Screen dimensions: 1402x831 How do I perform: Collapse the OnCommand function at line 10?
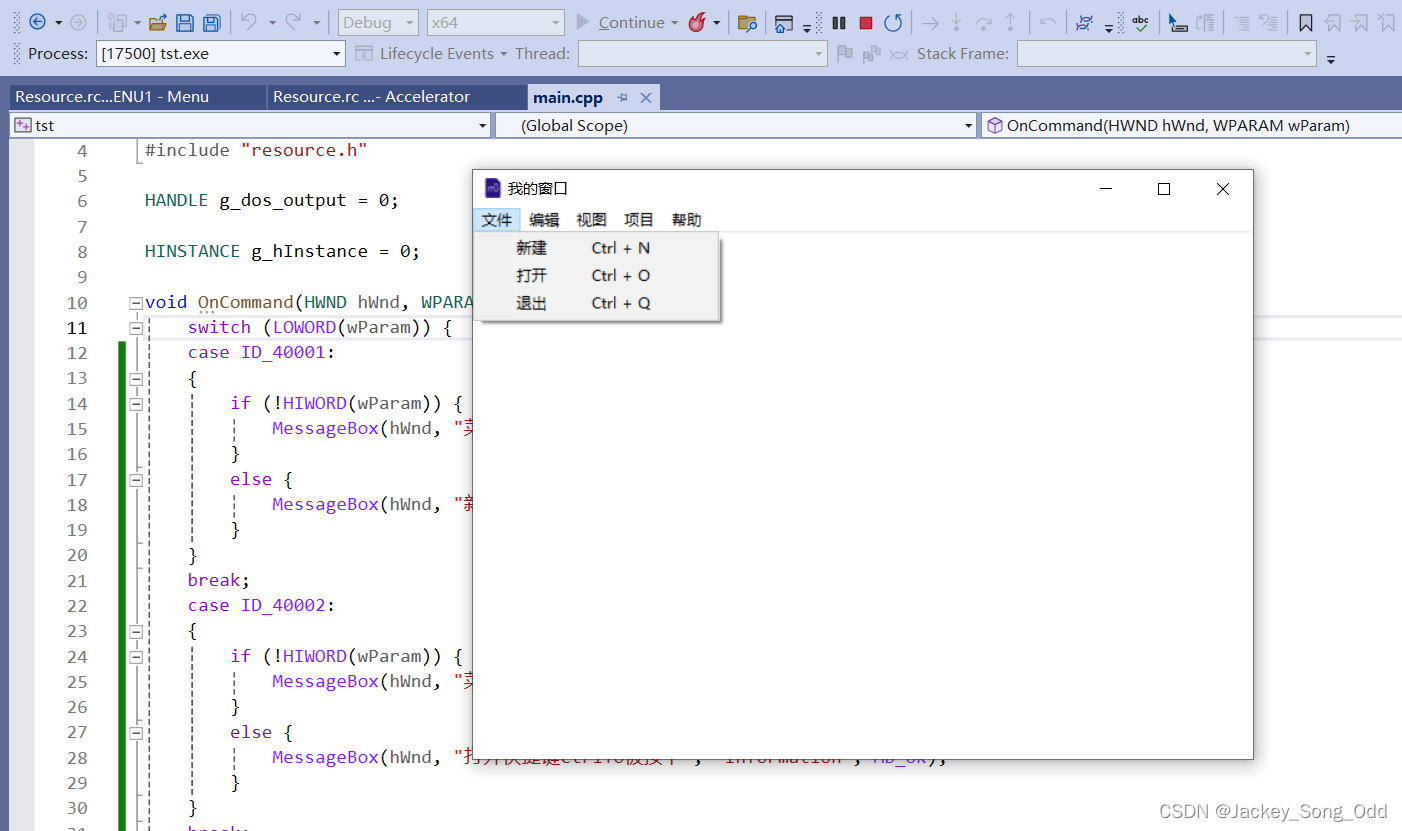click(136, 303)
